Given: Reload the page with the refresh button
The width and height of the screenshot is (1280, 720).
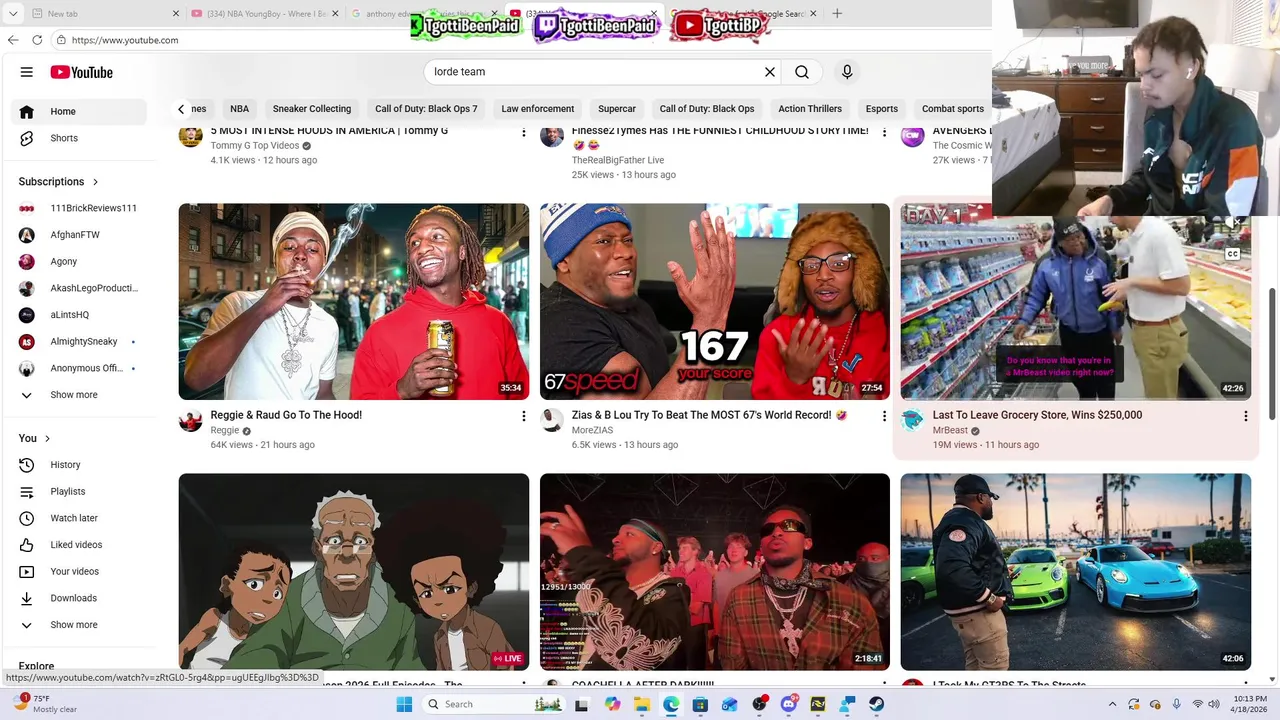Looking at the screenshot, I should 37,40.
